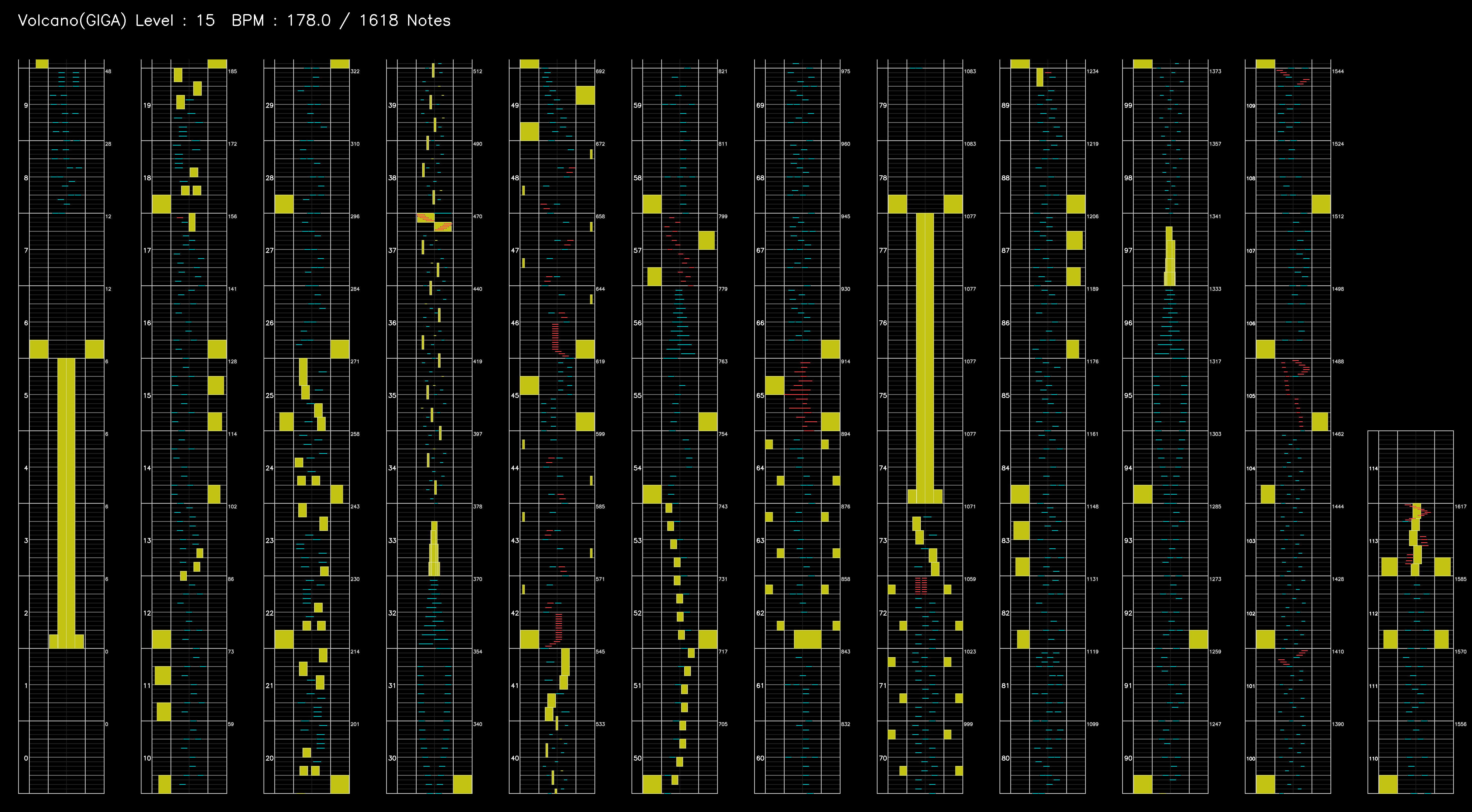Click the note count label "1544"
The height and width of the screenshot is (812, 1472).
tap(1338, 72)
